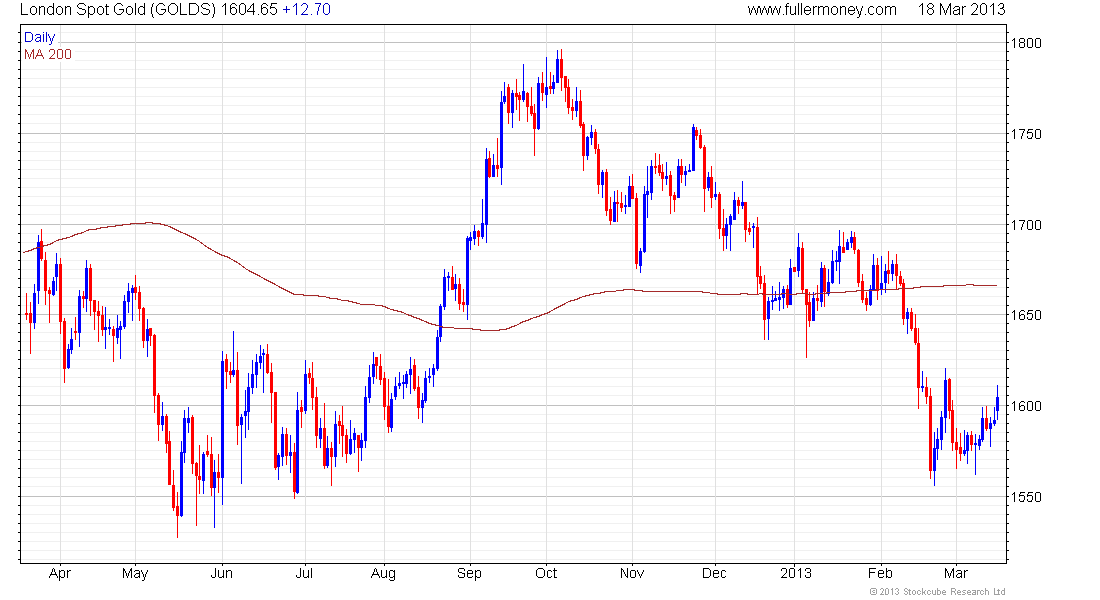Click the chart title 'London Spot Gold (GOLDS)'
The height and width of the screenshot is (600, 1100).
pos(118,10)
